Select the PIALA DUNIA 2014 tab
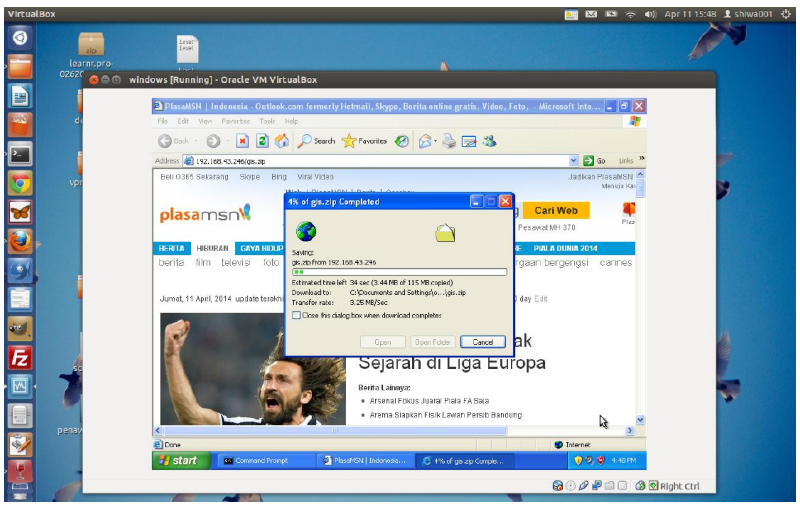This screenshot has height=506, width=800. pos(565,248)
